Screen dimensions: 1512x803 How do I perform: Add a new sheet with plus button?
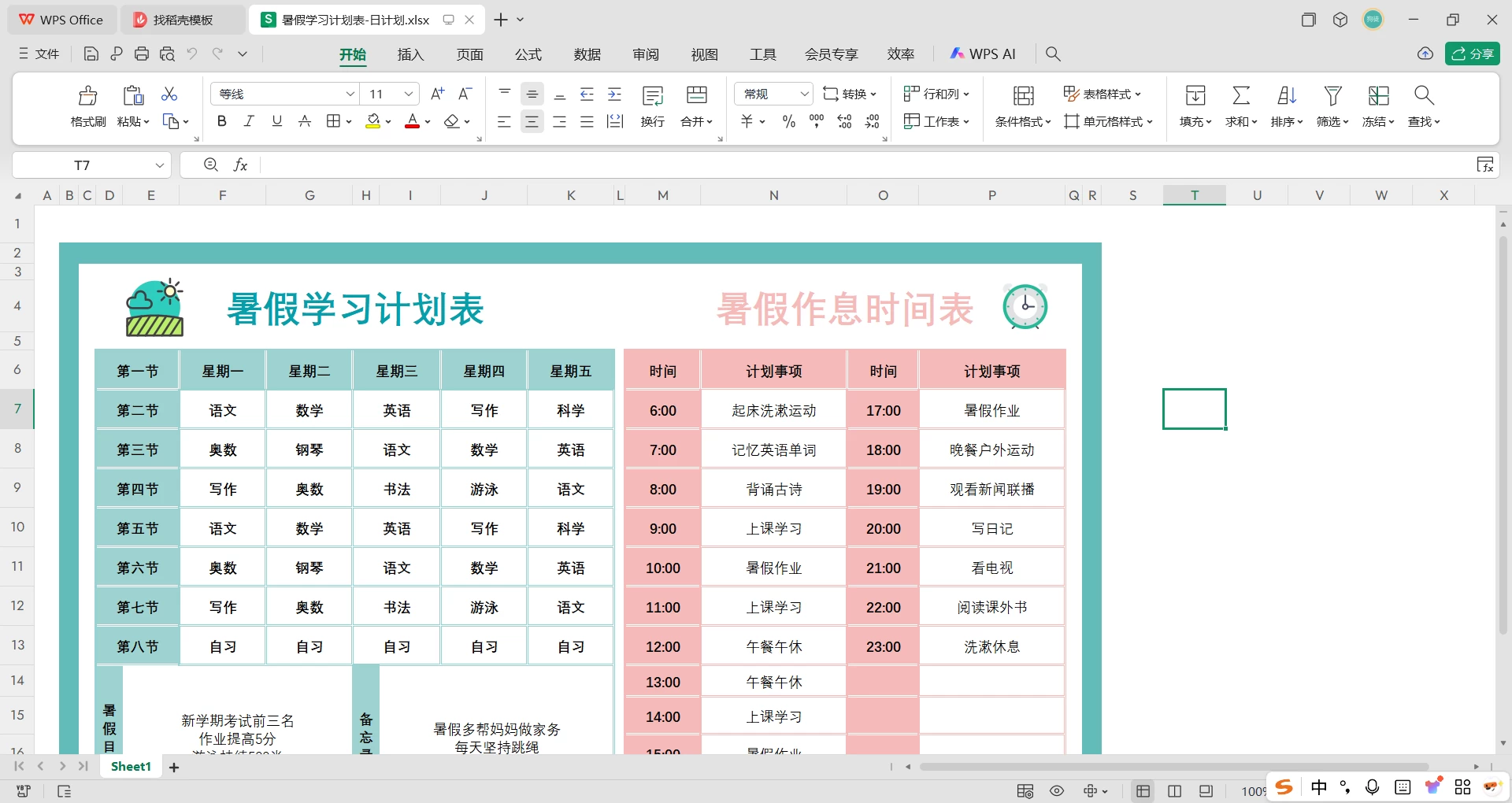coord(174,767)
